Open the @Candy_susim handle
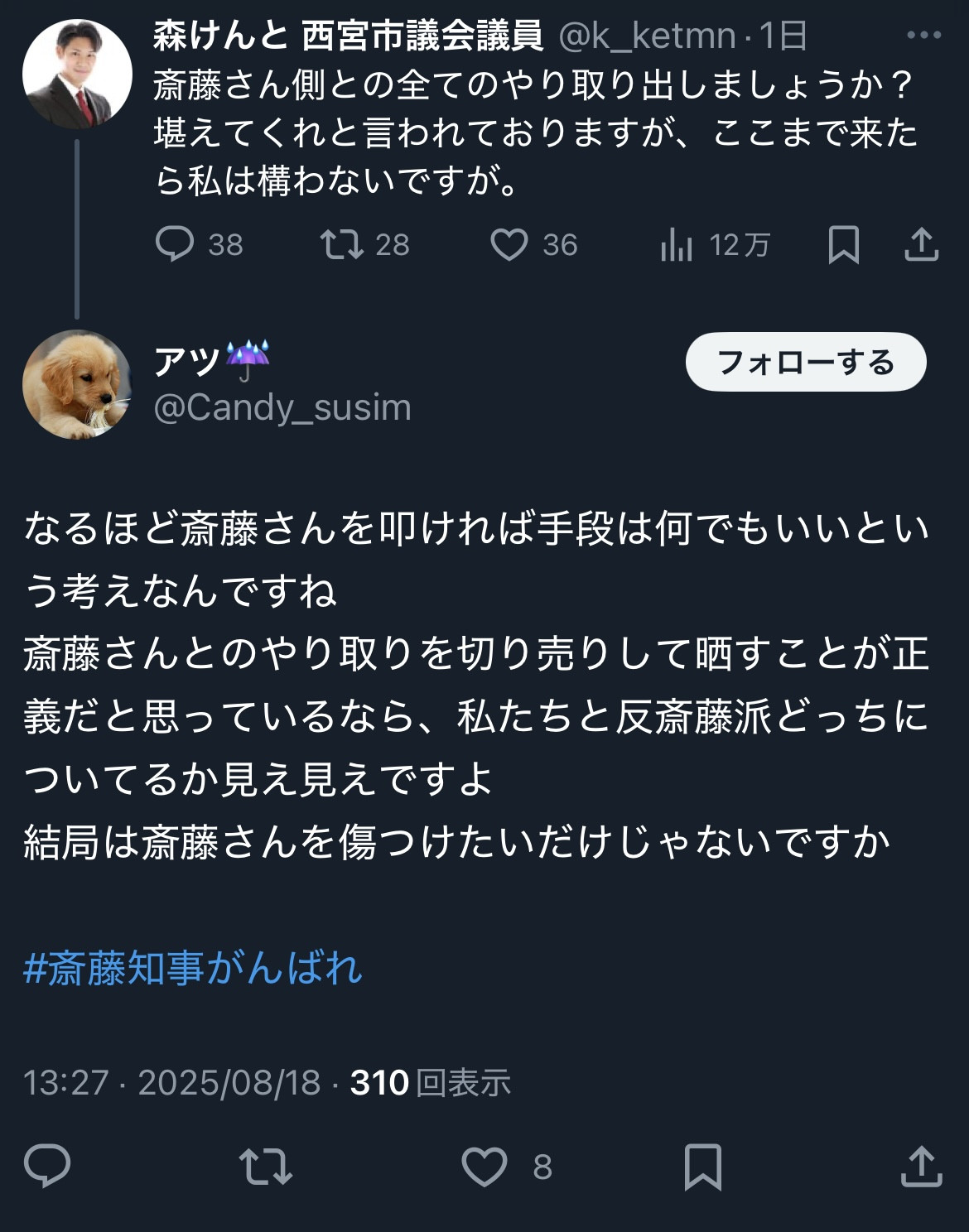 pos(282,408)
